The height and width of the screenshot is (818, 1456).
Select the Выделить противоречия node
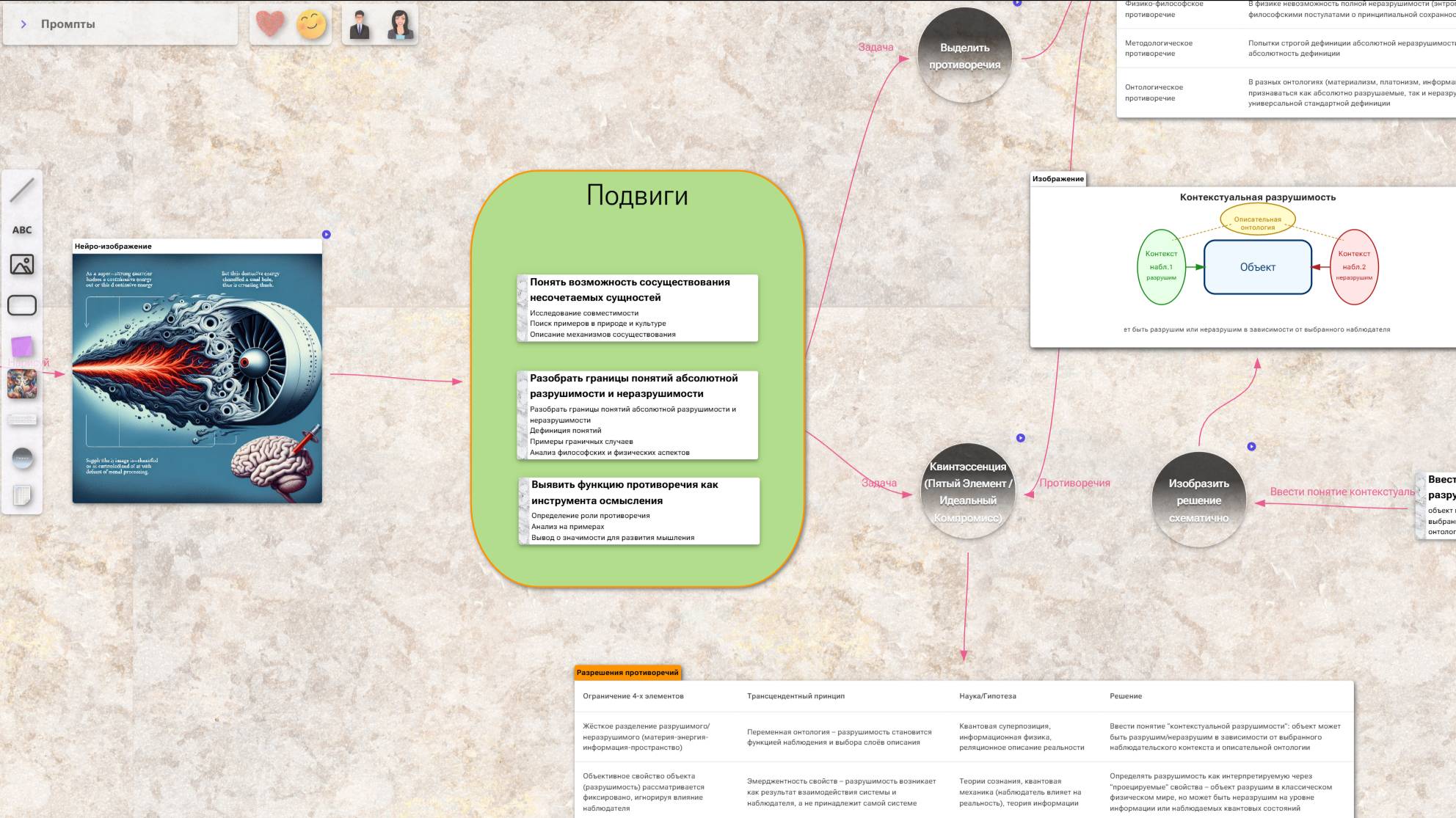pyautogui.click(x=964, y=56)
